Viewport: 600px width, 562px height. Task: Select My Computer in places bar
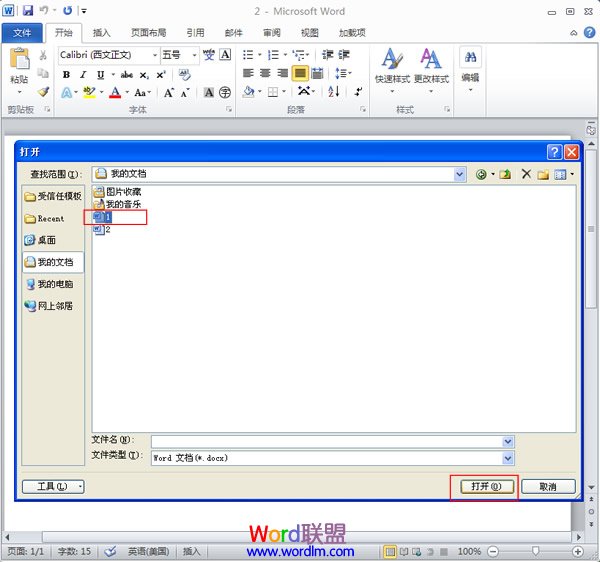click(49, 284)
